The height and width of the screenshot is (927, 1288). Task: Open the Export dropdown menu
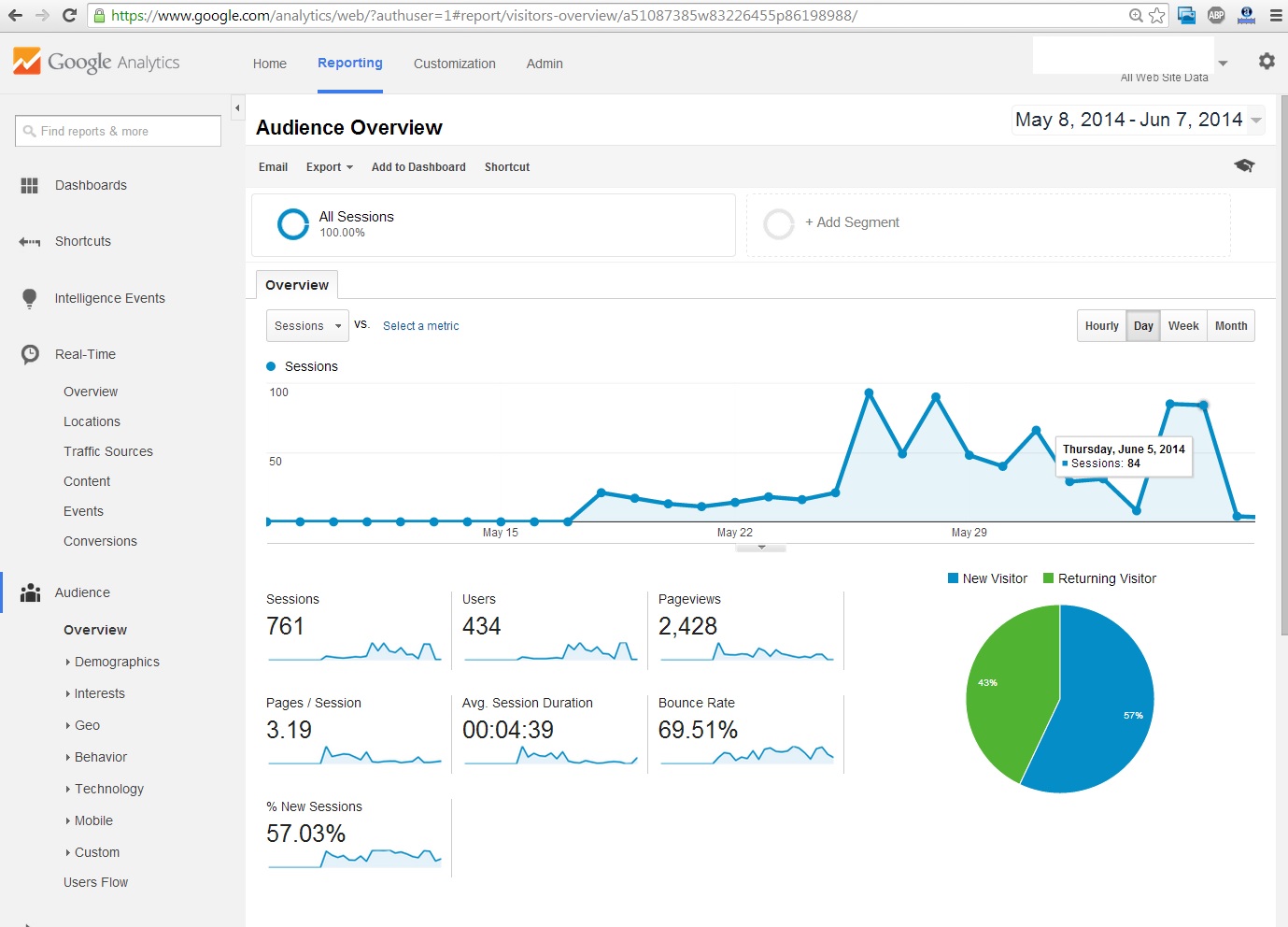pos(329,167)
